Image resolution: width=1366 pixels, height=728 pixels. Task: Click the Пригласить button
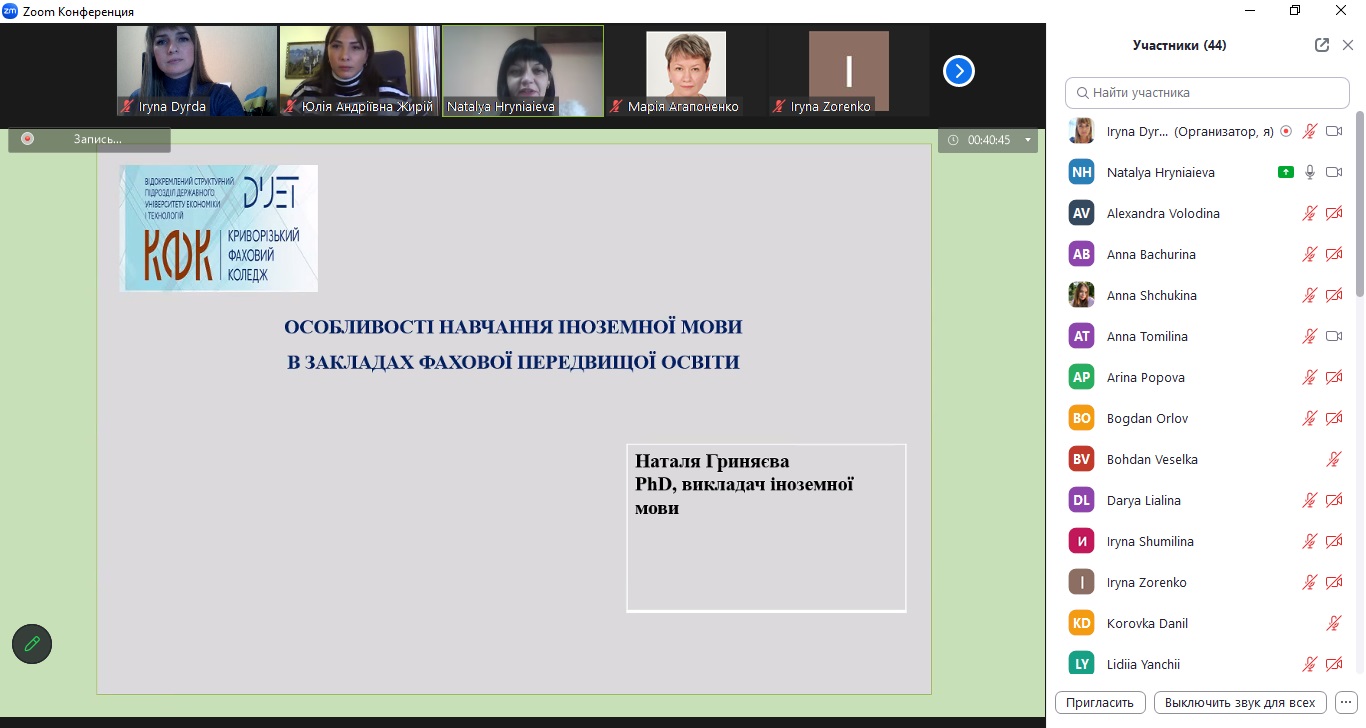(1100, 702)
